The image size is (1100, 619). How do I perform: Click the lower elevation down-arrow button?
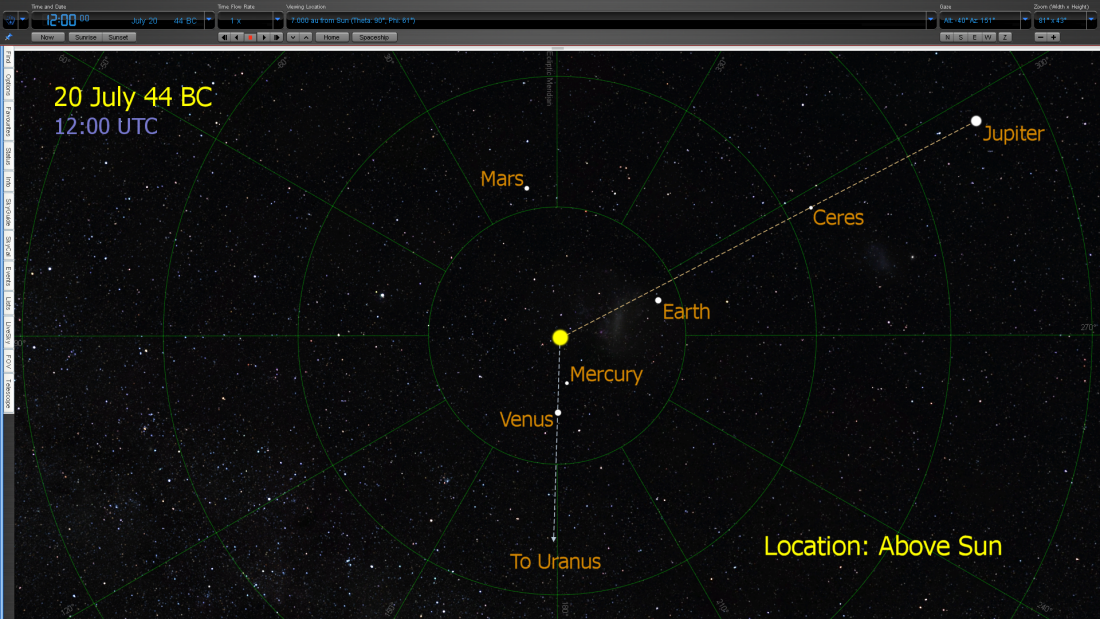coord(293,37)
